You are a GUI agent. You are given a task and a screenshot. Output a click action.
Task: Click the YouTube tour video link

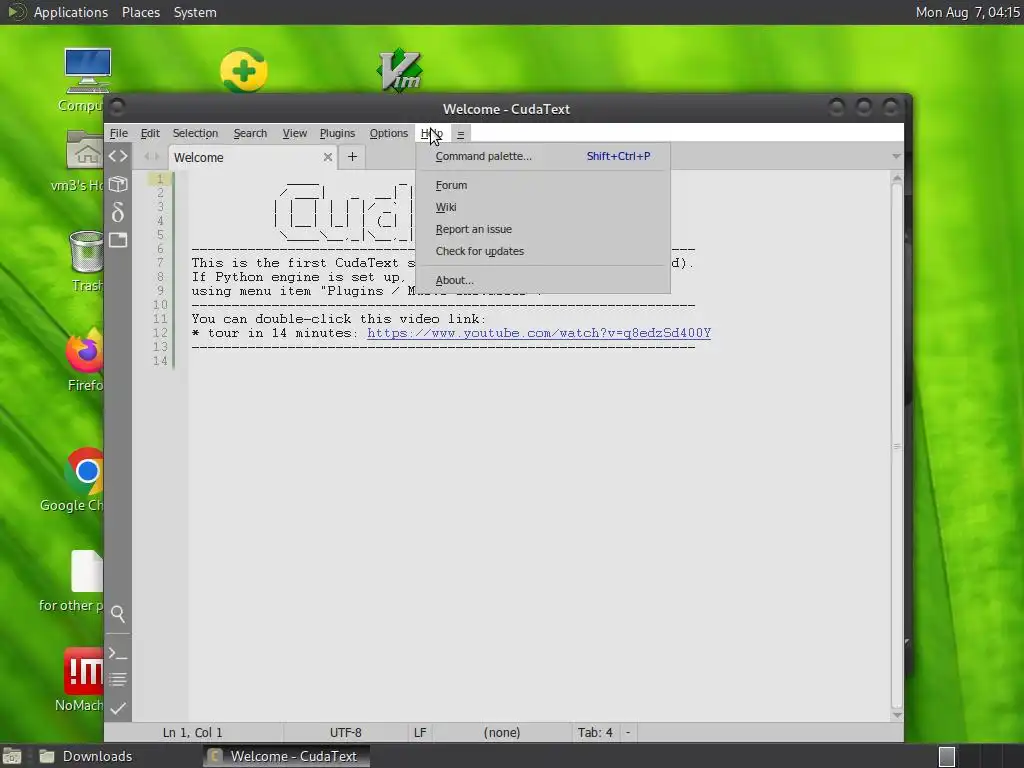point(539,333)
